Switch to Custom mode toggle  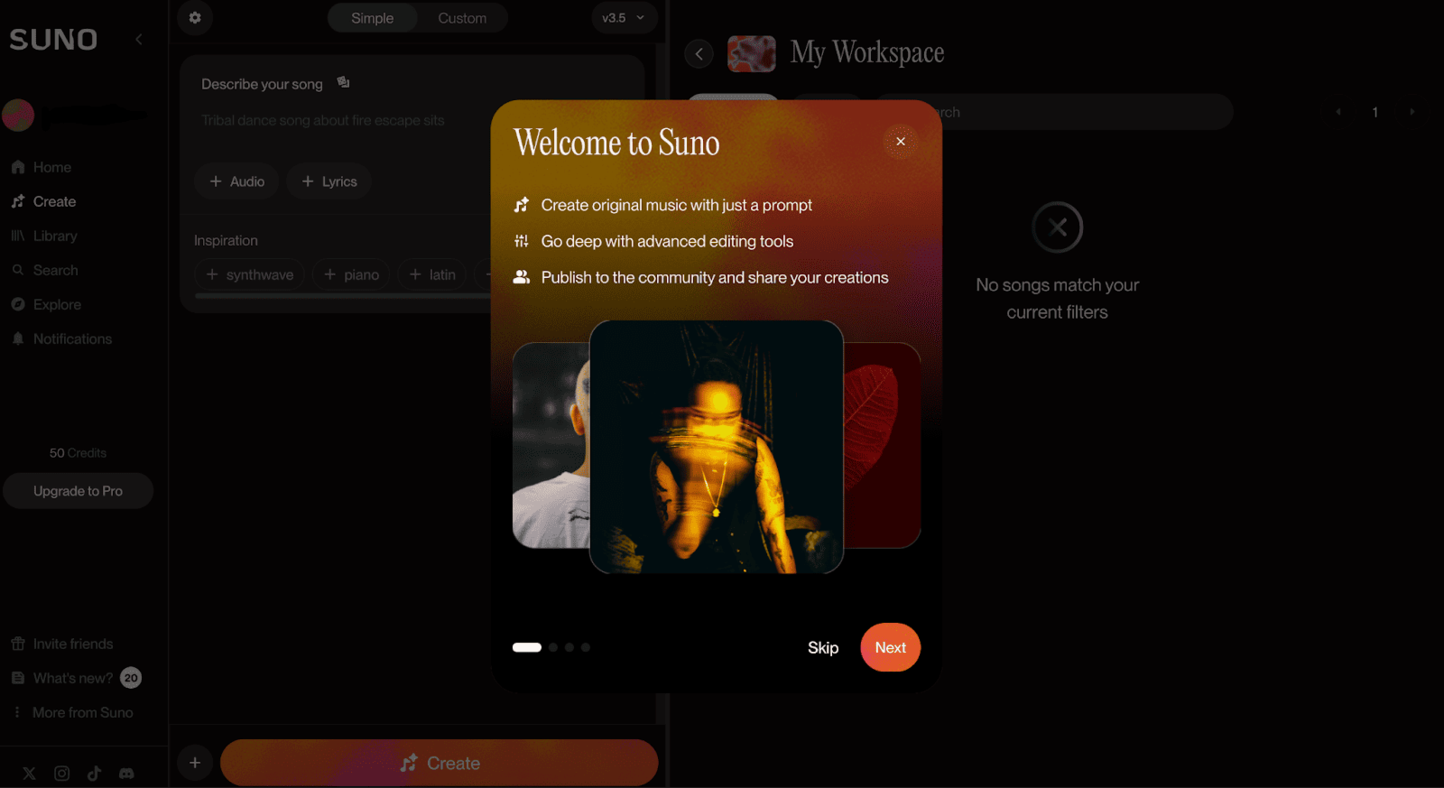[x=462, y=18]
